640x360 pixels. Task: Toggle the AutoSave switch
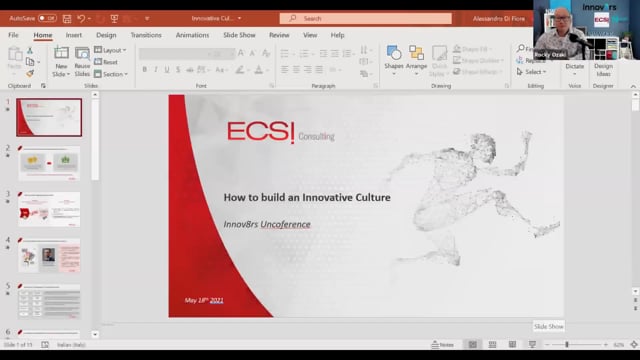[x=47, y=18]
